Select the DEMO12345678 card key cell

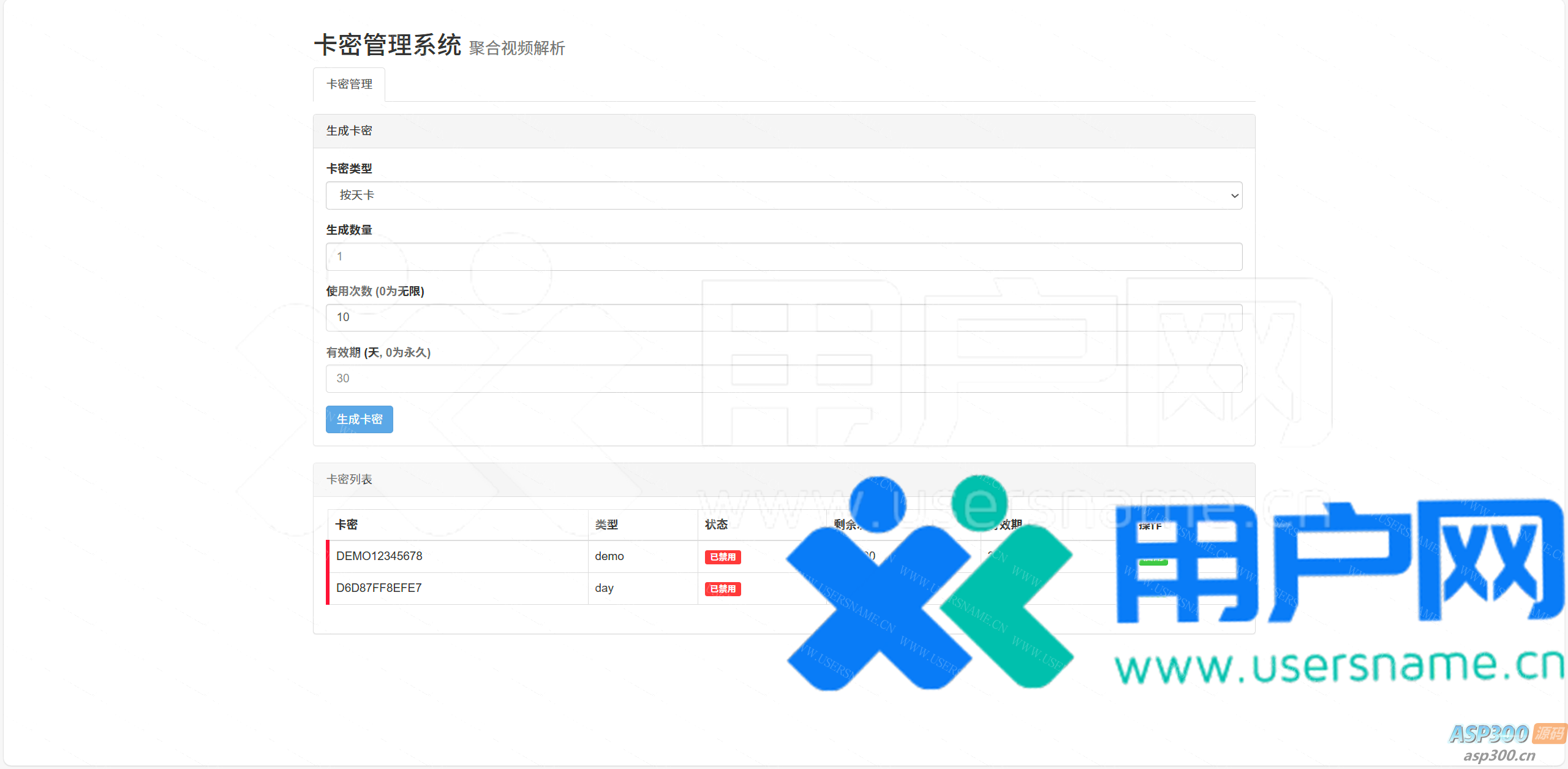[379, 556]
